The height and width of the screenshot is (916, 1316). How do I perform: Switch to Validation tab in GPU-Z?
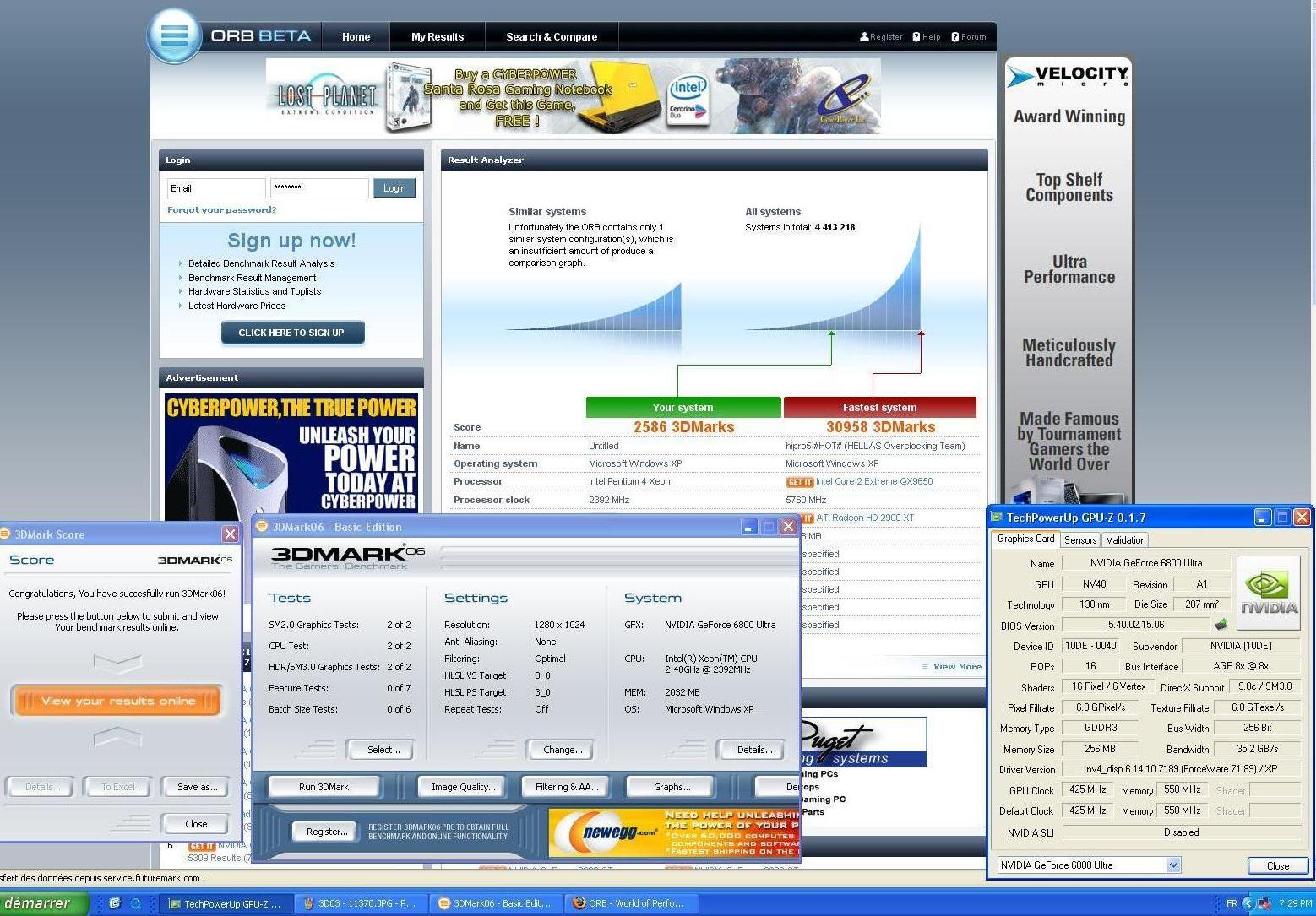(1126, 540)
